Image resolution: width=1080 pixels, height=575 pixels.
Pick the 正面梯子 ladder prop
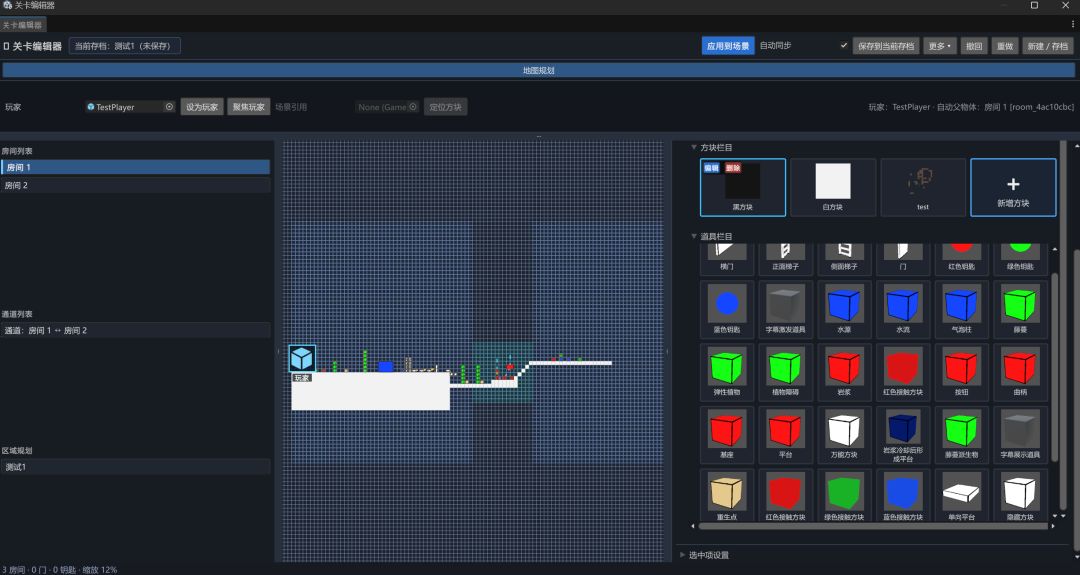(x=785, y=259)
